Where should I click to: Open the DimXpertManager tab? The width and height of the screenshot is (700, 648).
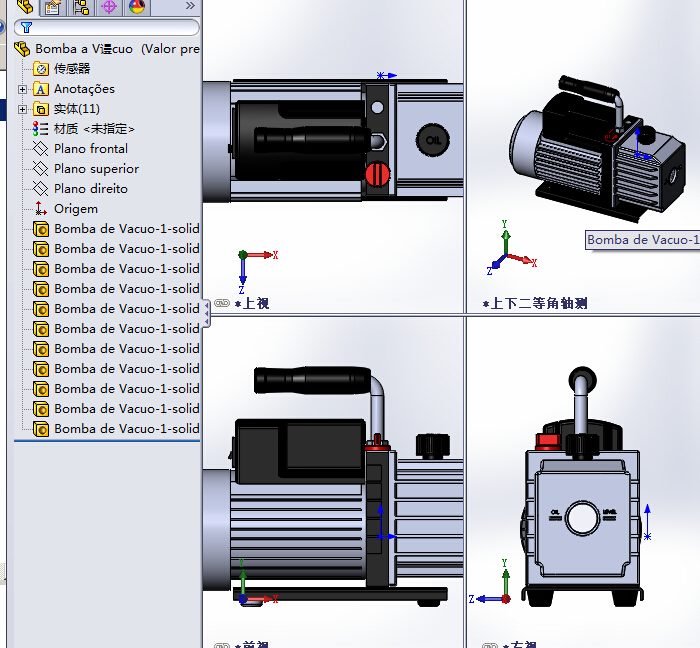(109, 7)
